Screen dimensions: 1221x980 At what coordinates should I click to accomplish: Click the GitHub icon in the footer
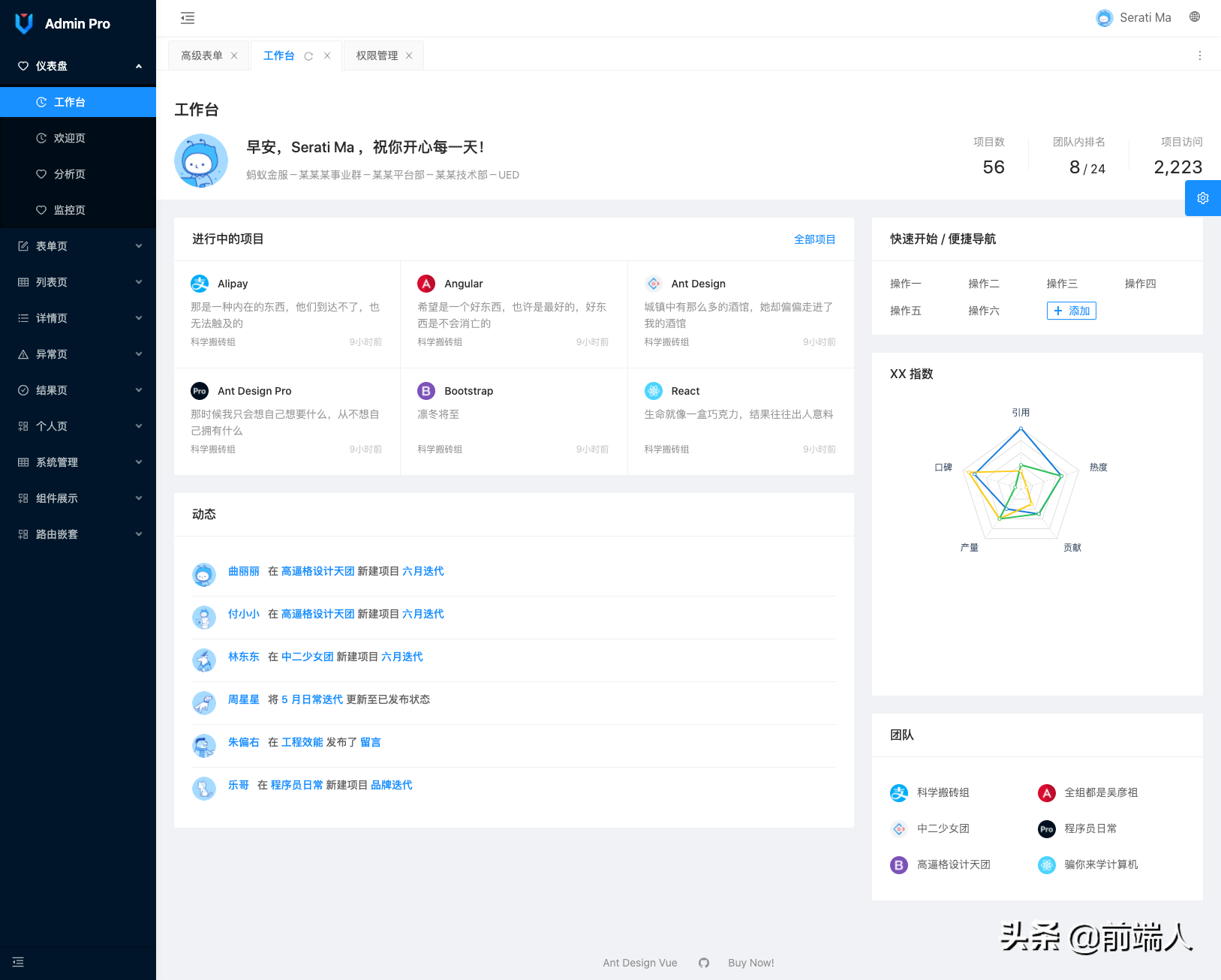click(x=703, y=962)
